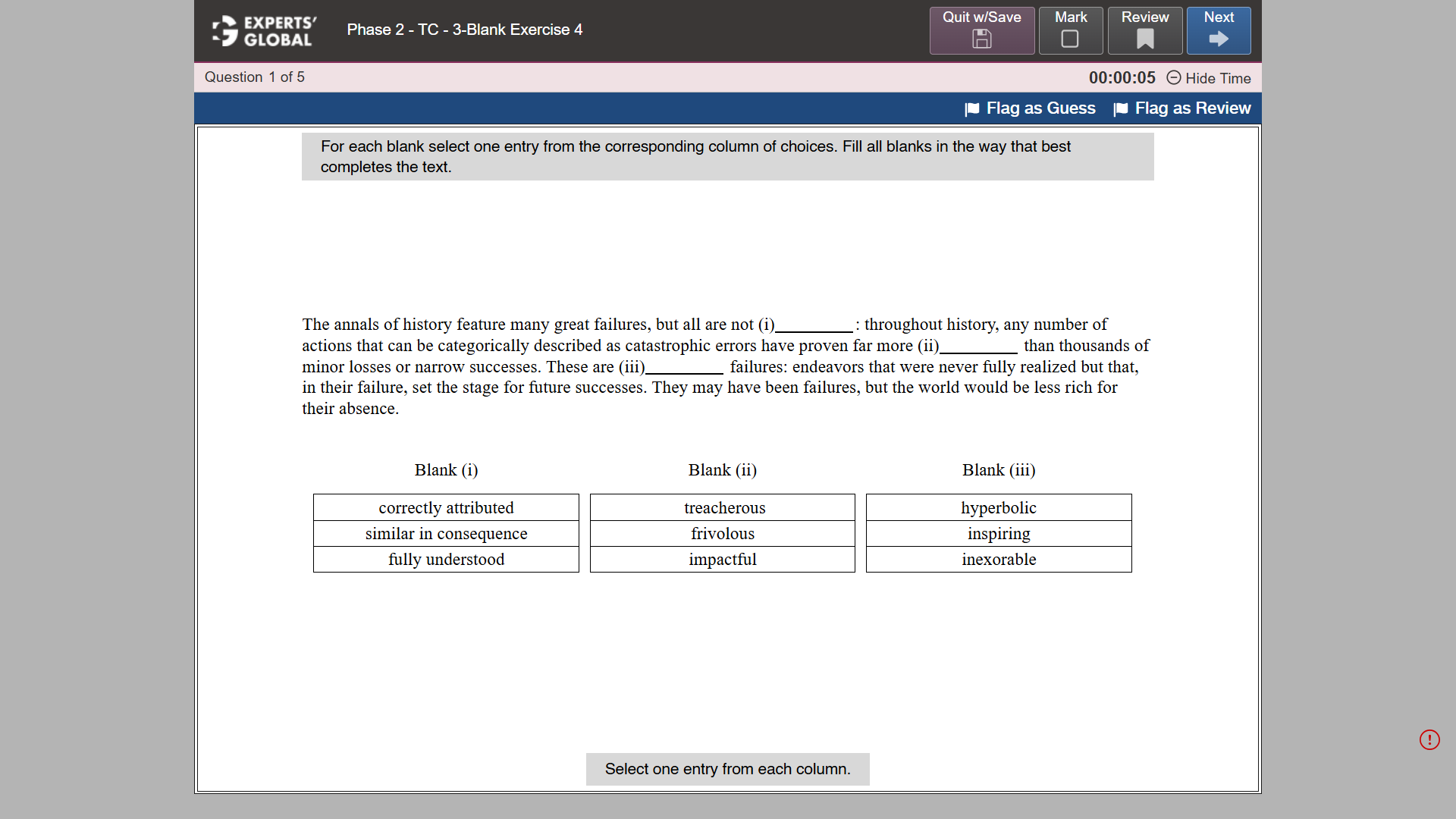The height and width of the screenshot is (819, 1456).
Task: Choose 'frivolous' in Blank (ii) column
Action: coord(723,533)
